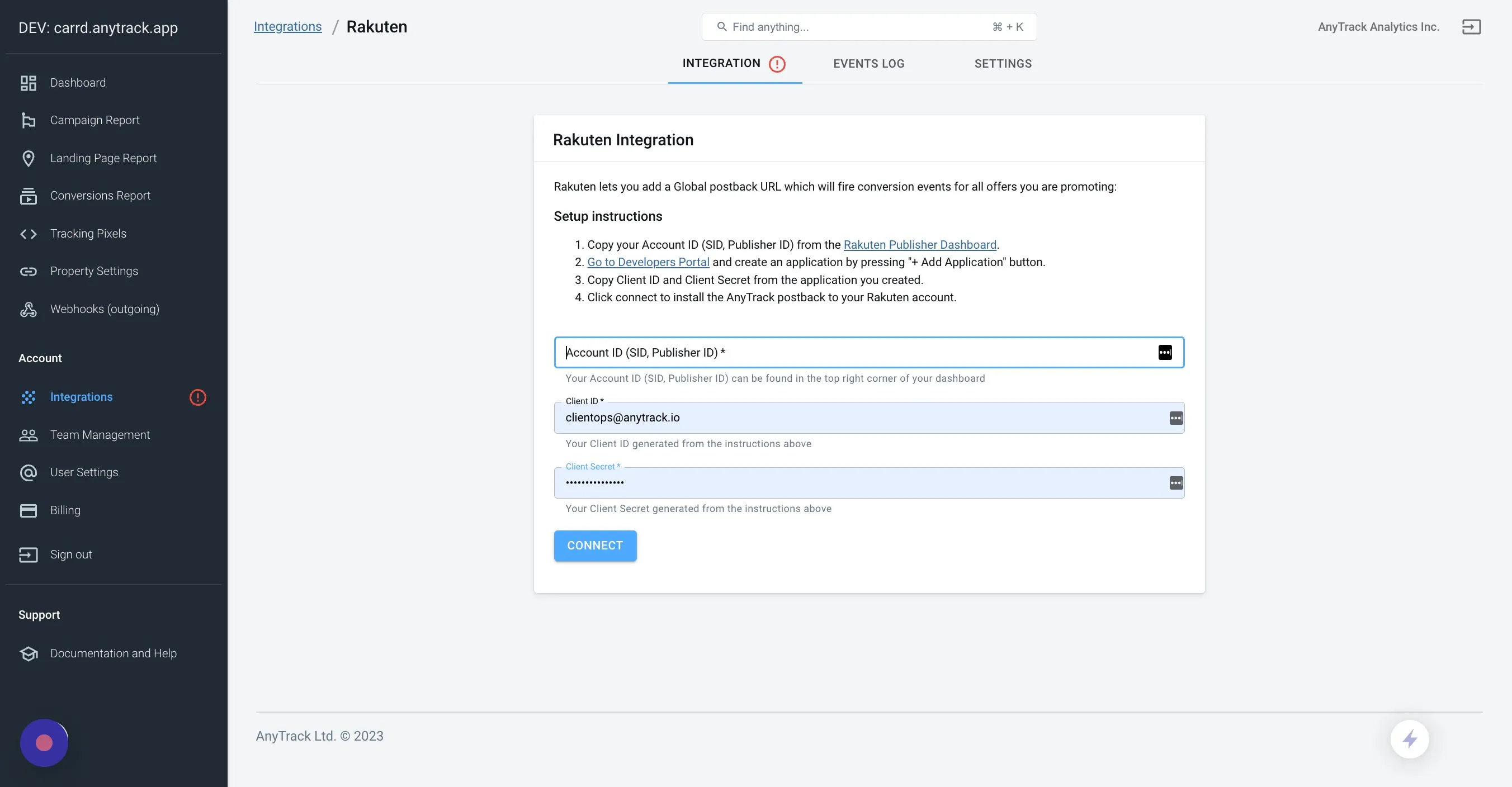Click the Campaign Report flag icon
1512x787 pixels.
point(28,120)
